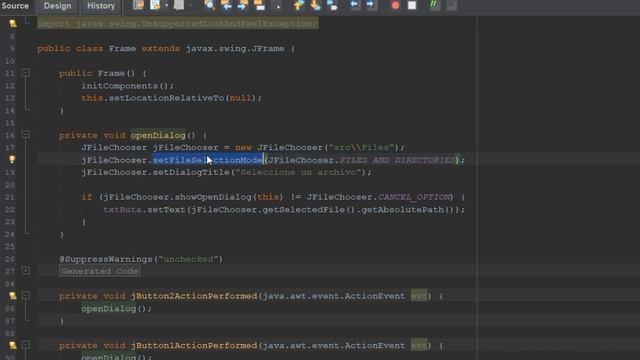The image size is (640, 360).
Task: Comment the selected lines
Action: pyautogui.click(x=434, y=5)
